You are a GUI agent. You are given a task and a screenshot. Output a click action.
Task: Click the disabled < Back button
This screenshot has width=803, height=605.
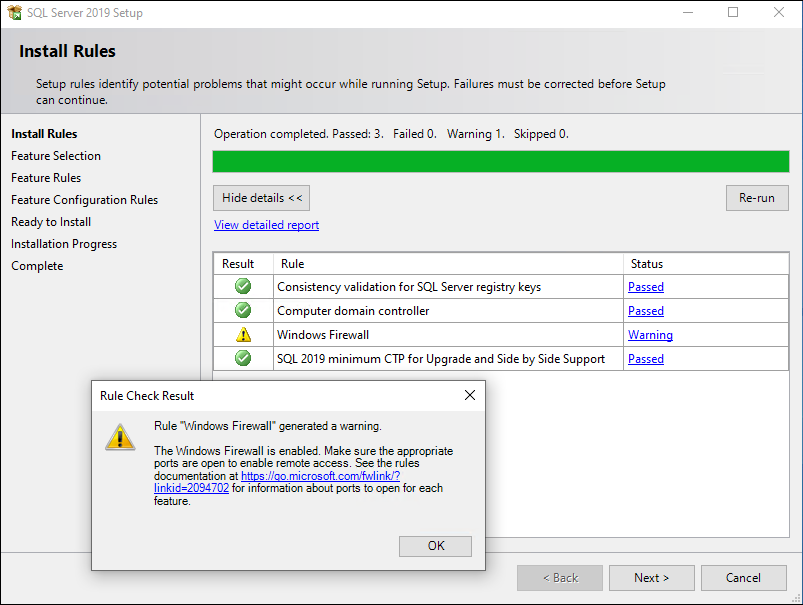tap(560, 578)
